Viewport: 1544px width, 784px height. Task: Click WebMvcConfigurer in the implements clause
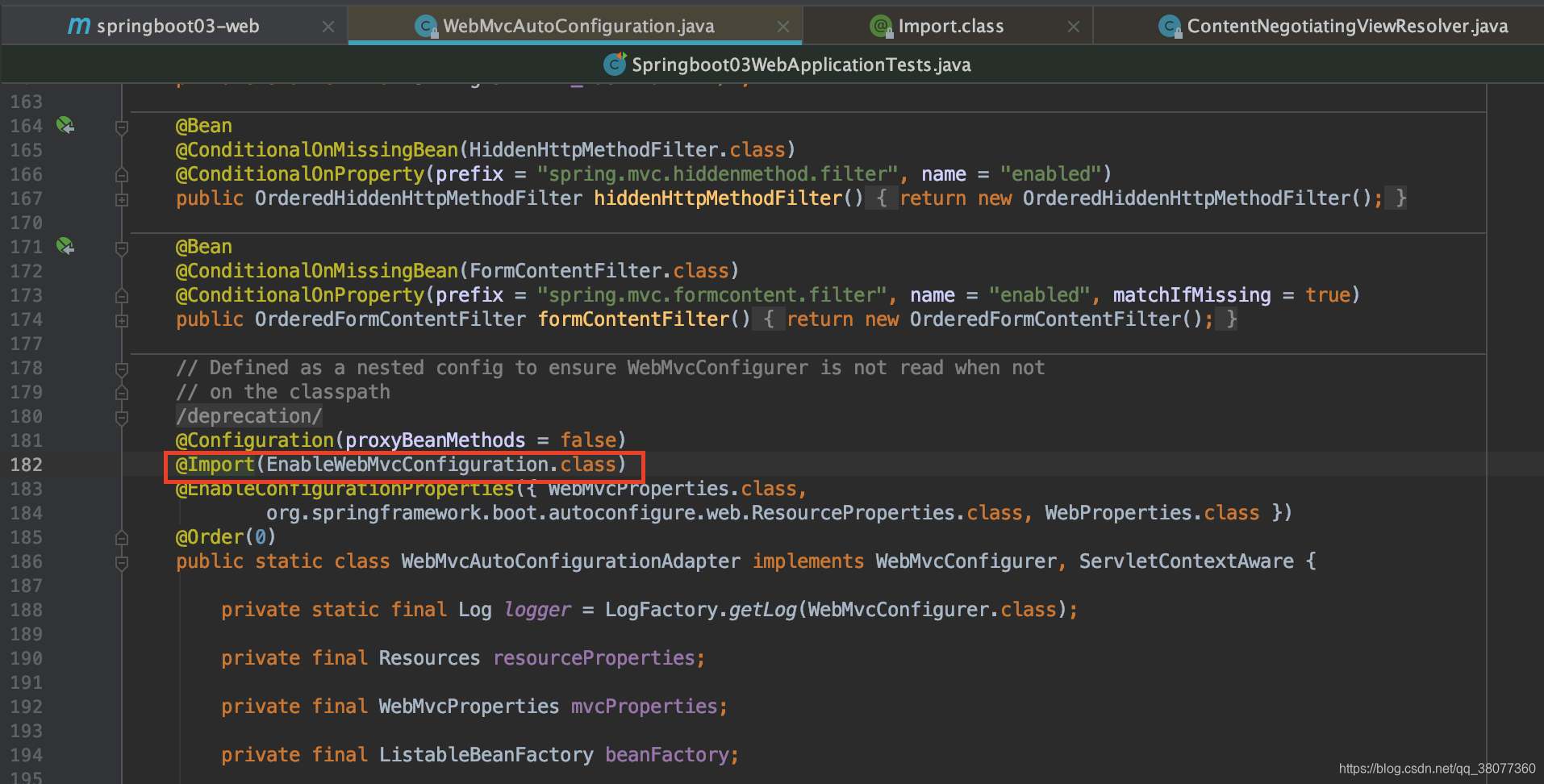point(966,561)
